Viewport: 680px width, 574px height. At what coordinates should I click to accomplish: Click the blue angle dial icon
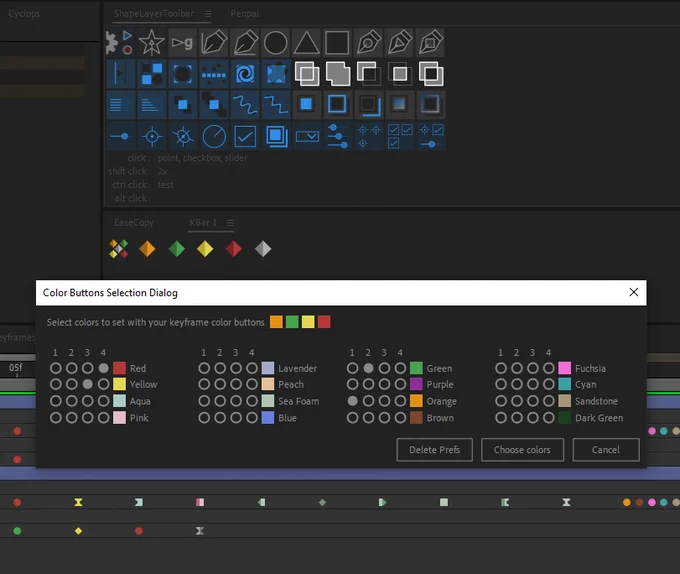tap(214, 136)
